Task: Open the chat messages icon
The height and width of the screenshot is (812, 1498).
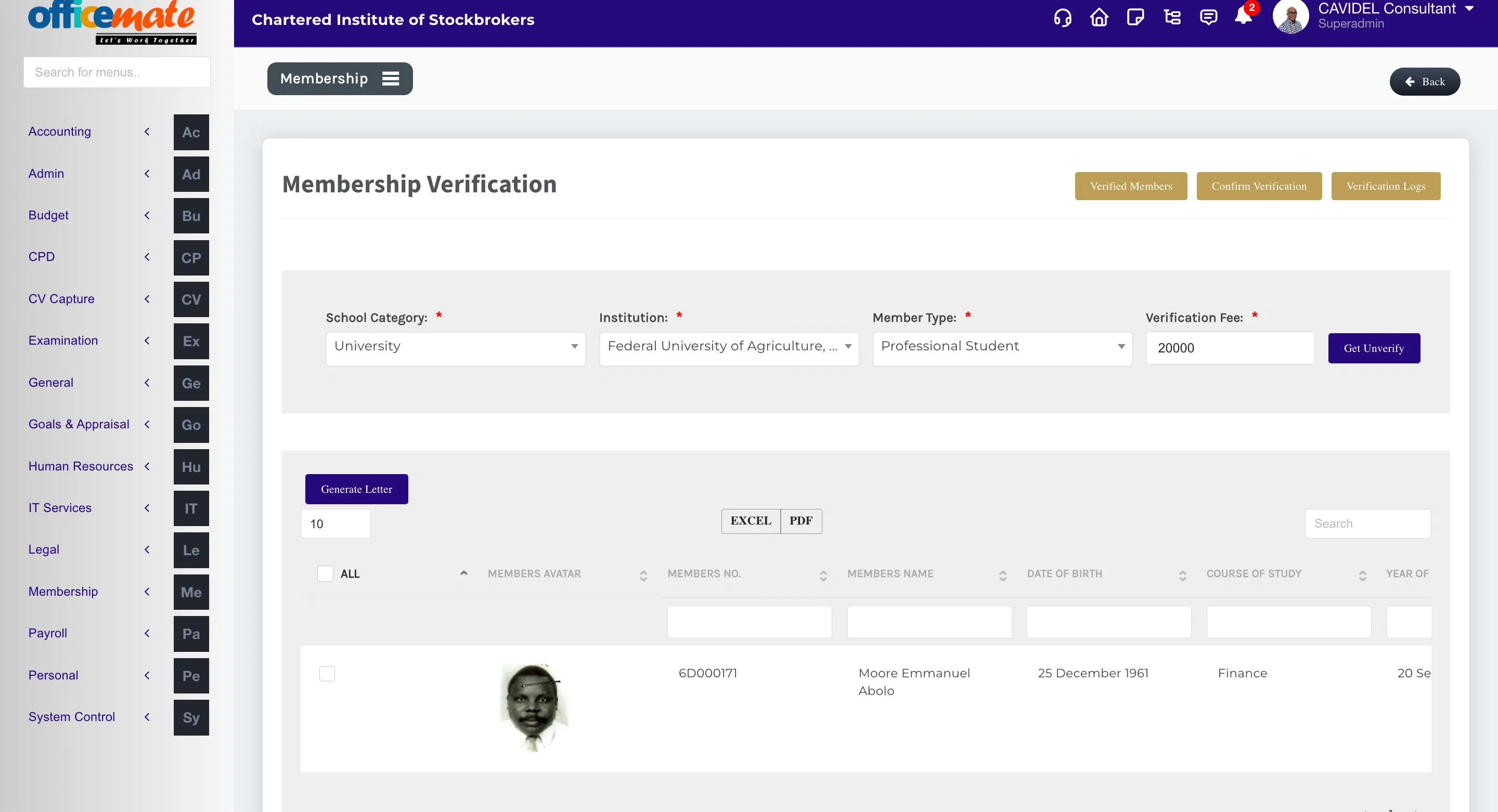Action: click(x=1208, y=18)
